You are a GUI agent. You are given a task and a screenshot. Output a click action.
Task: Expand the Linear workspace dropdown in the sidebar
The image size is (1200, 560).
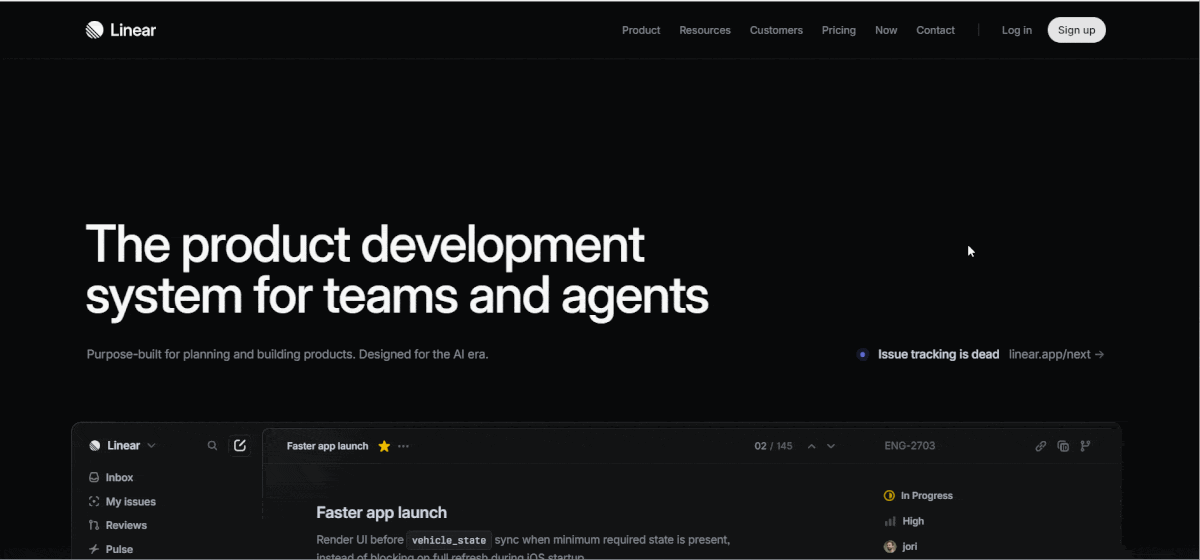pos(123,446)
